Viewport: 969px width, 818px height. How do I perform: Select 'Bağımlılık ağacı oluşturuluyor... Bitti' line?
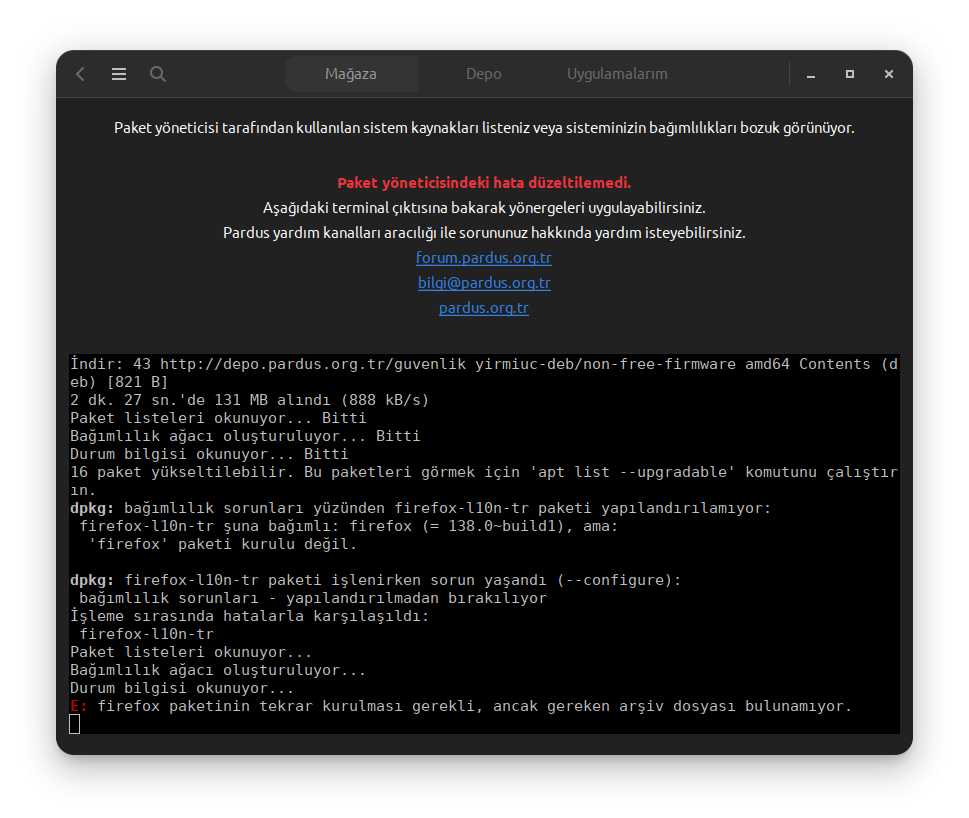245,436
